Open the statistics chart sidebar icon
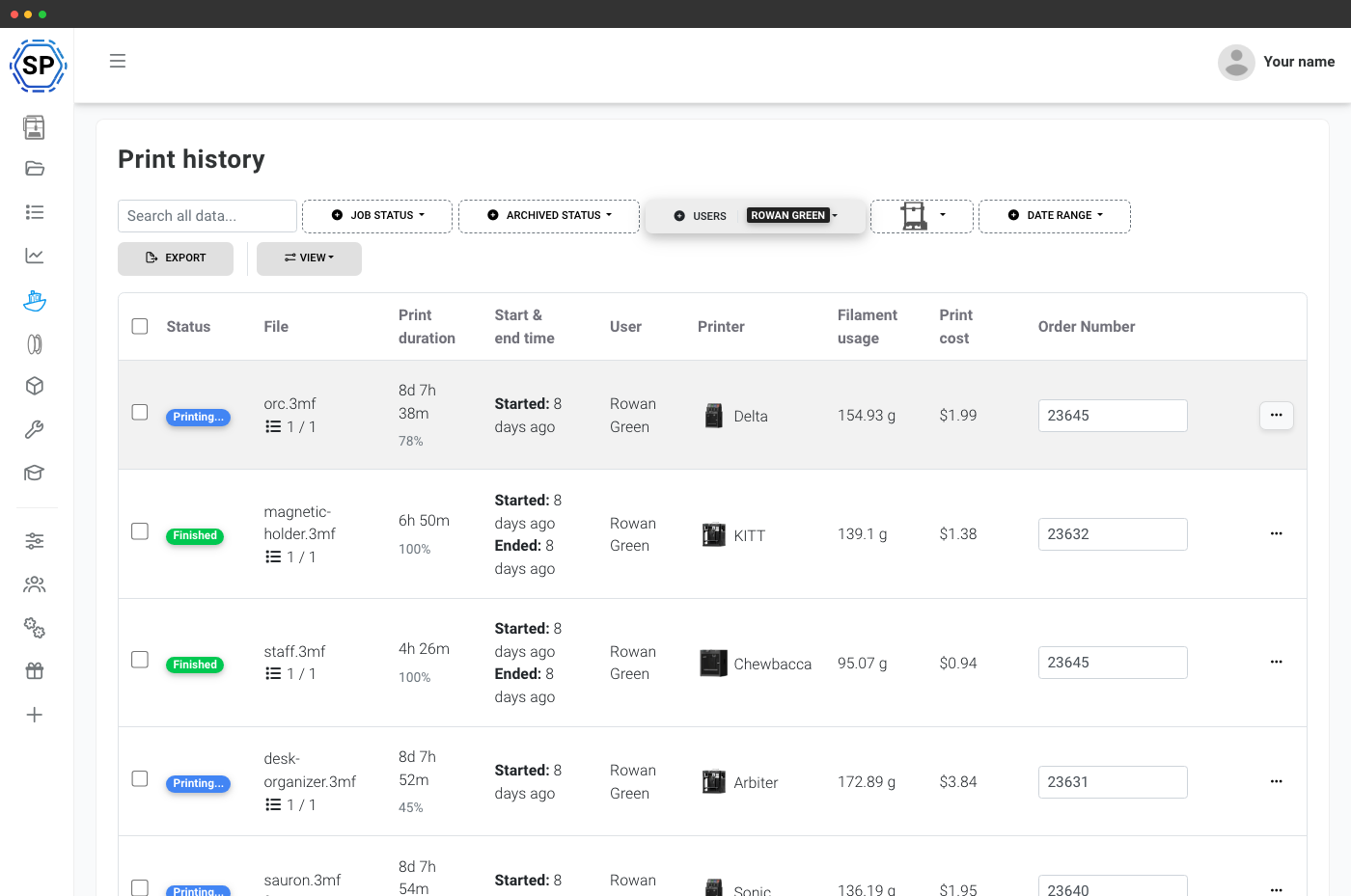 click(x=35, y=256)
